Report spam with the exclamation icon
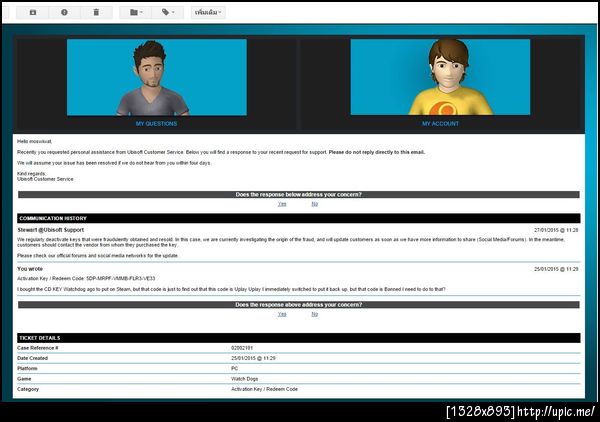 click(64, 12)
